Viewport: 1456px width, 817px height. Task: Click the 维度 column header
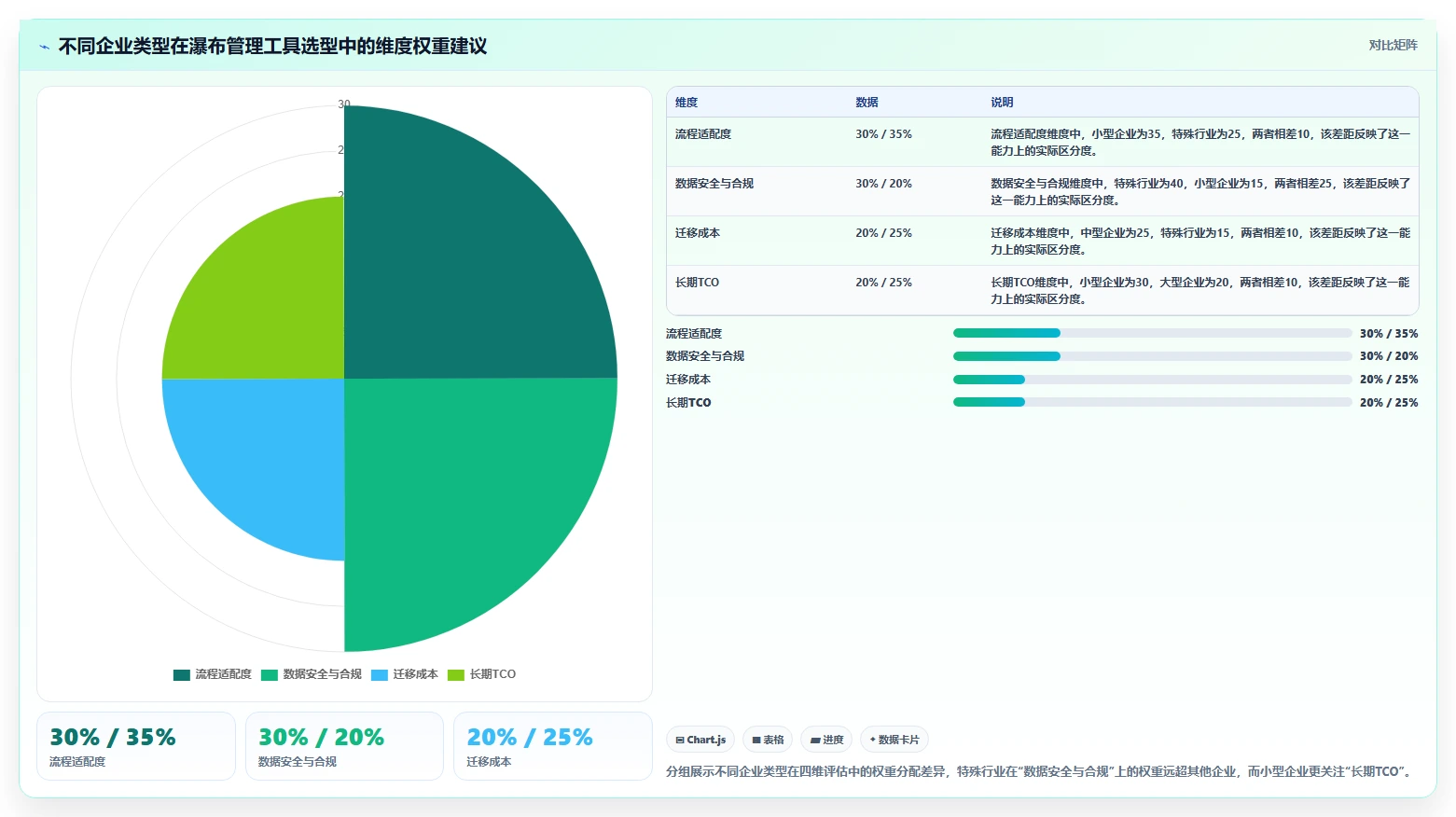pyautogui.click(x=686, y=103)
